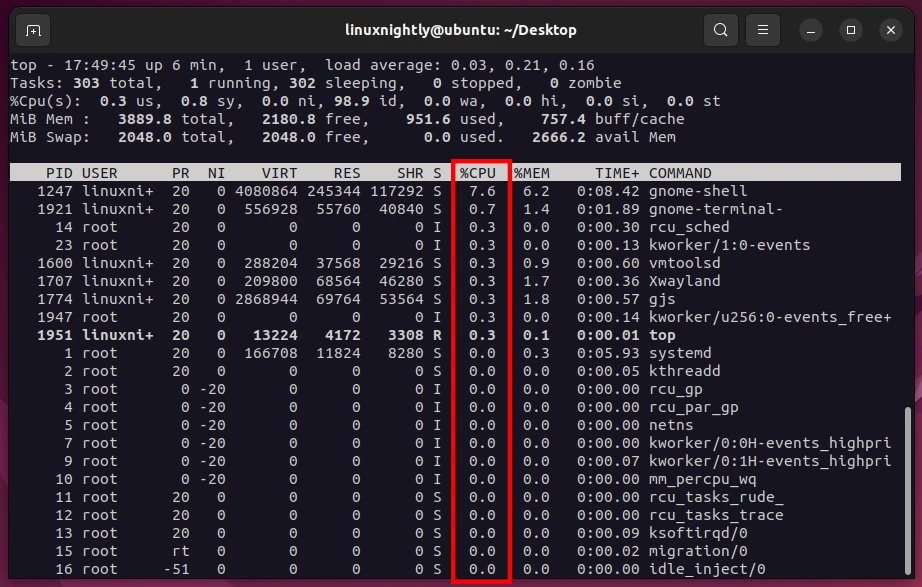The height and width of the screenshot is (587, 922).
Task: Click the 6.2 memory value for gnome-shell
Action: (536, 191)
